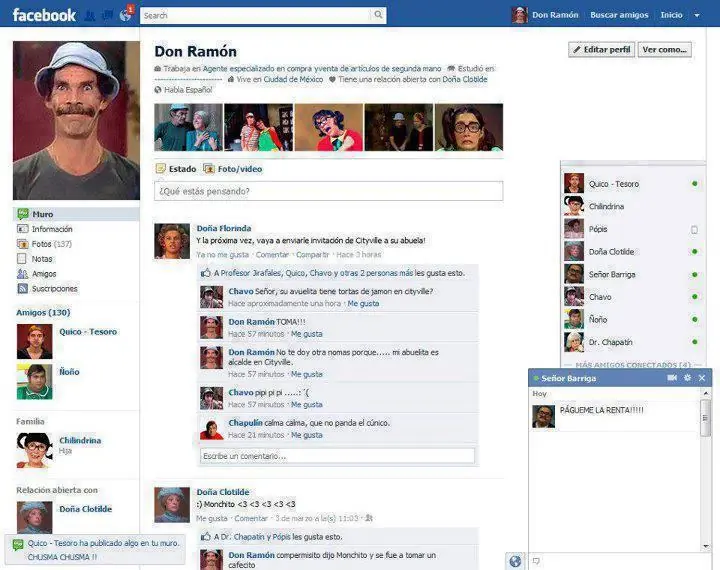Click Me gusta on Doña Clotilde's post

[212, 518]
